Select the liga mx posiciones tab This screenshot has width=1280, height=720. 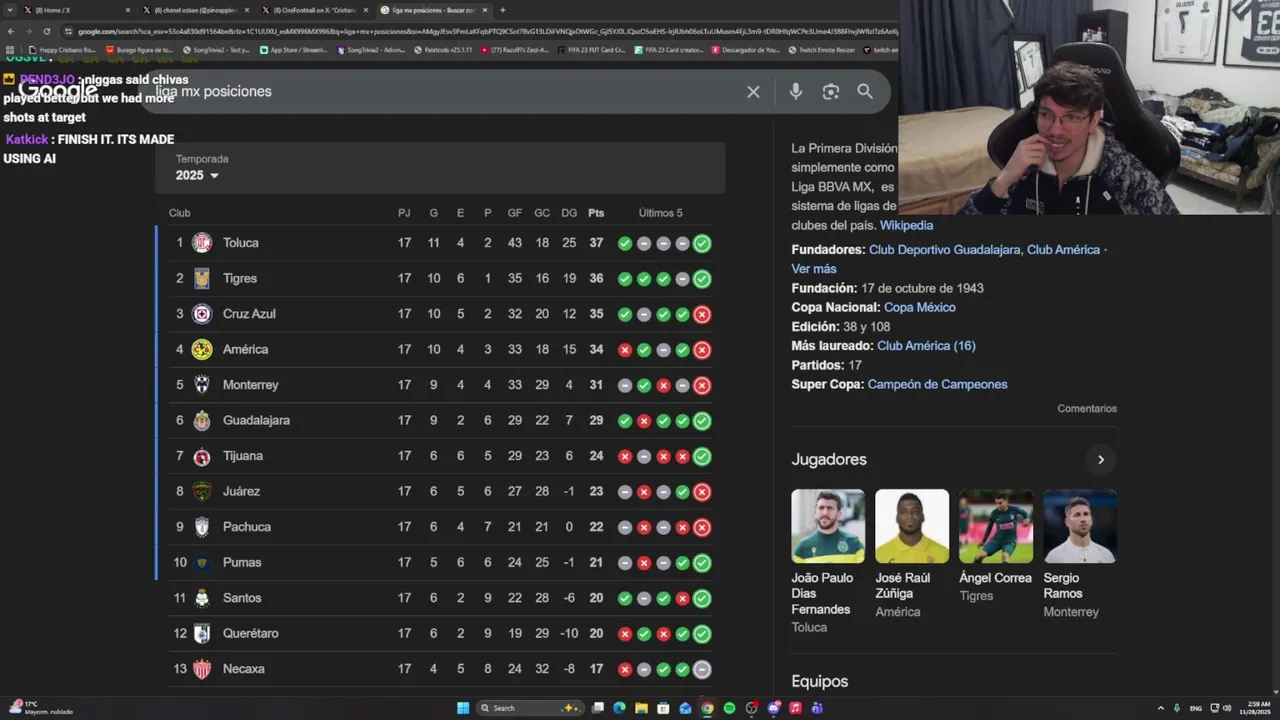pos(434,10)
